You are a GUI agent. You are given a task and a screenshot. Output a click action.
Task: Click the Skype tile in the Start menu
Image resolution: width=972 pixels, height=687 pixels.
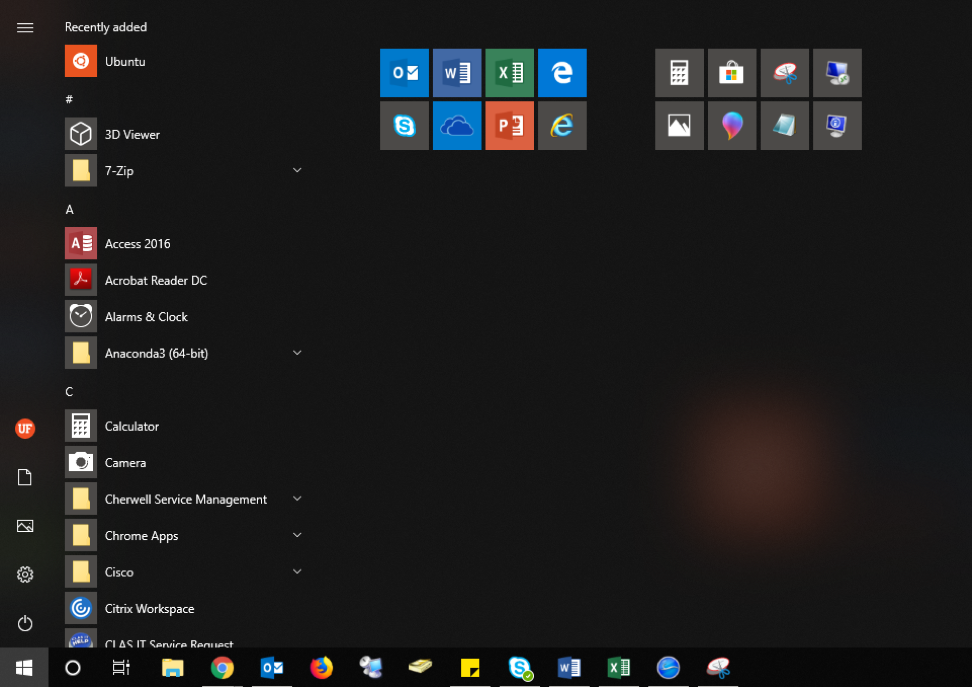(x=404, y=126)
